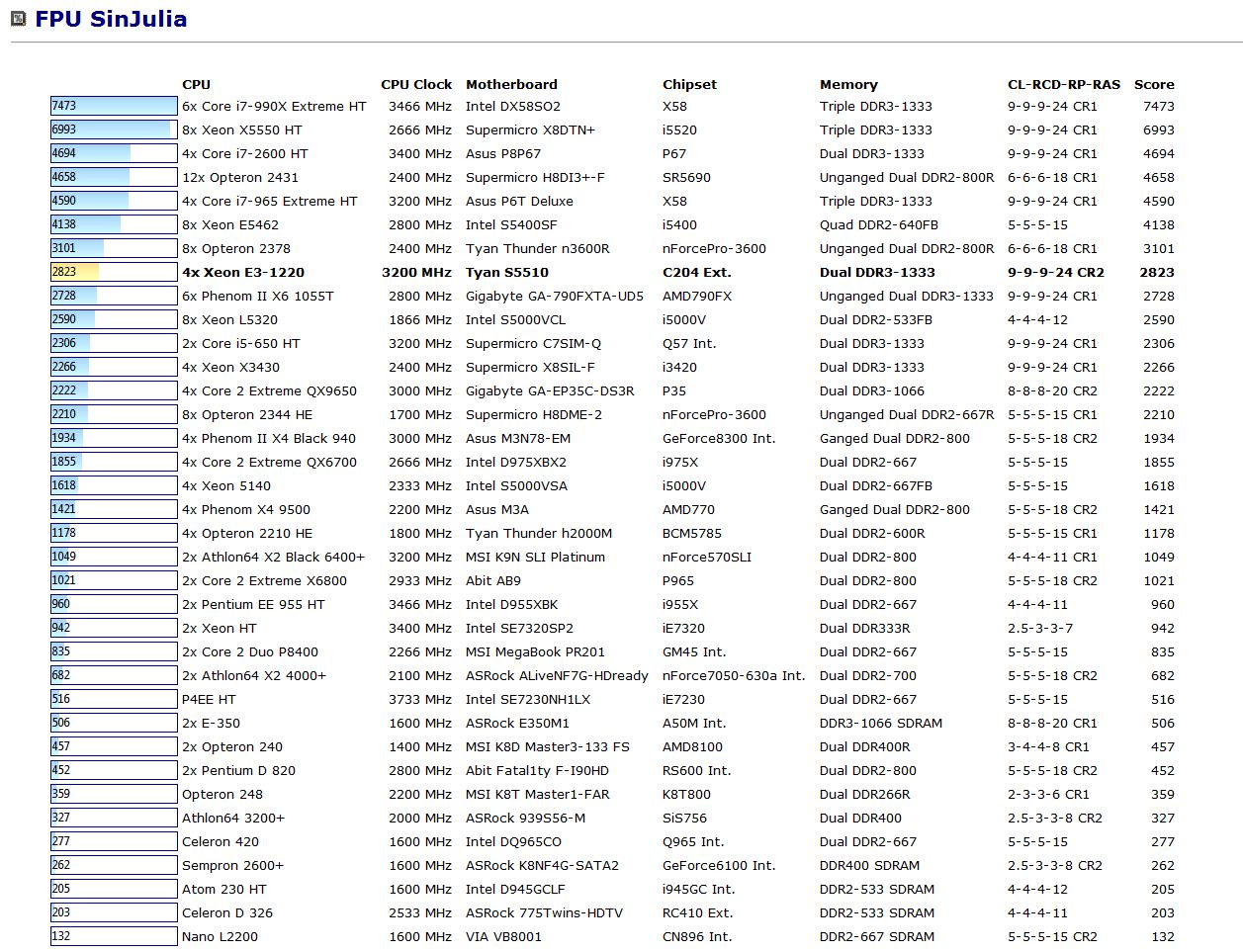Screen dimensions: 1243x952
Task: Click the 4x Phenom II X4 Black 940 entry
Action: point(269,438)
